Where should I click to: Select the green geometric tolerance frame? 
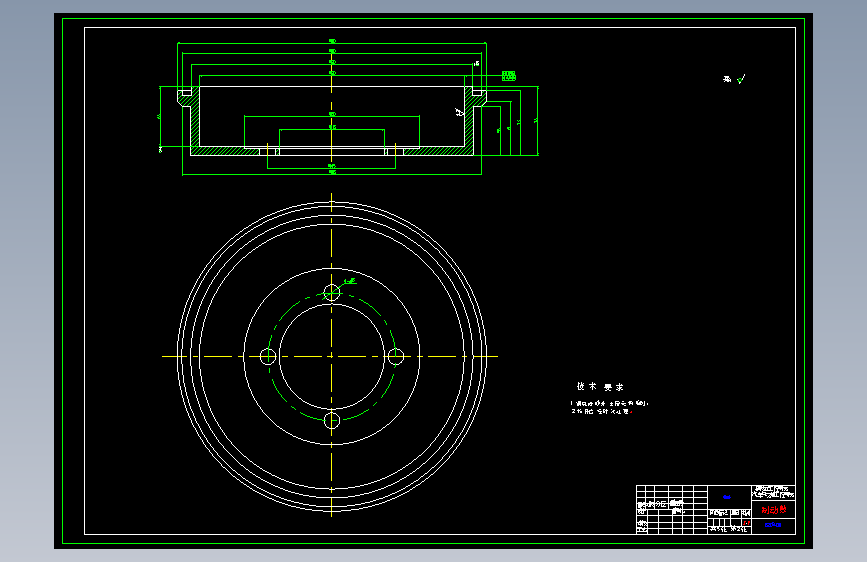(x=509, y=76)
